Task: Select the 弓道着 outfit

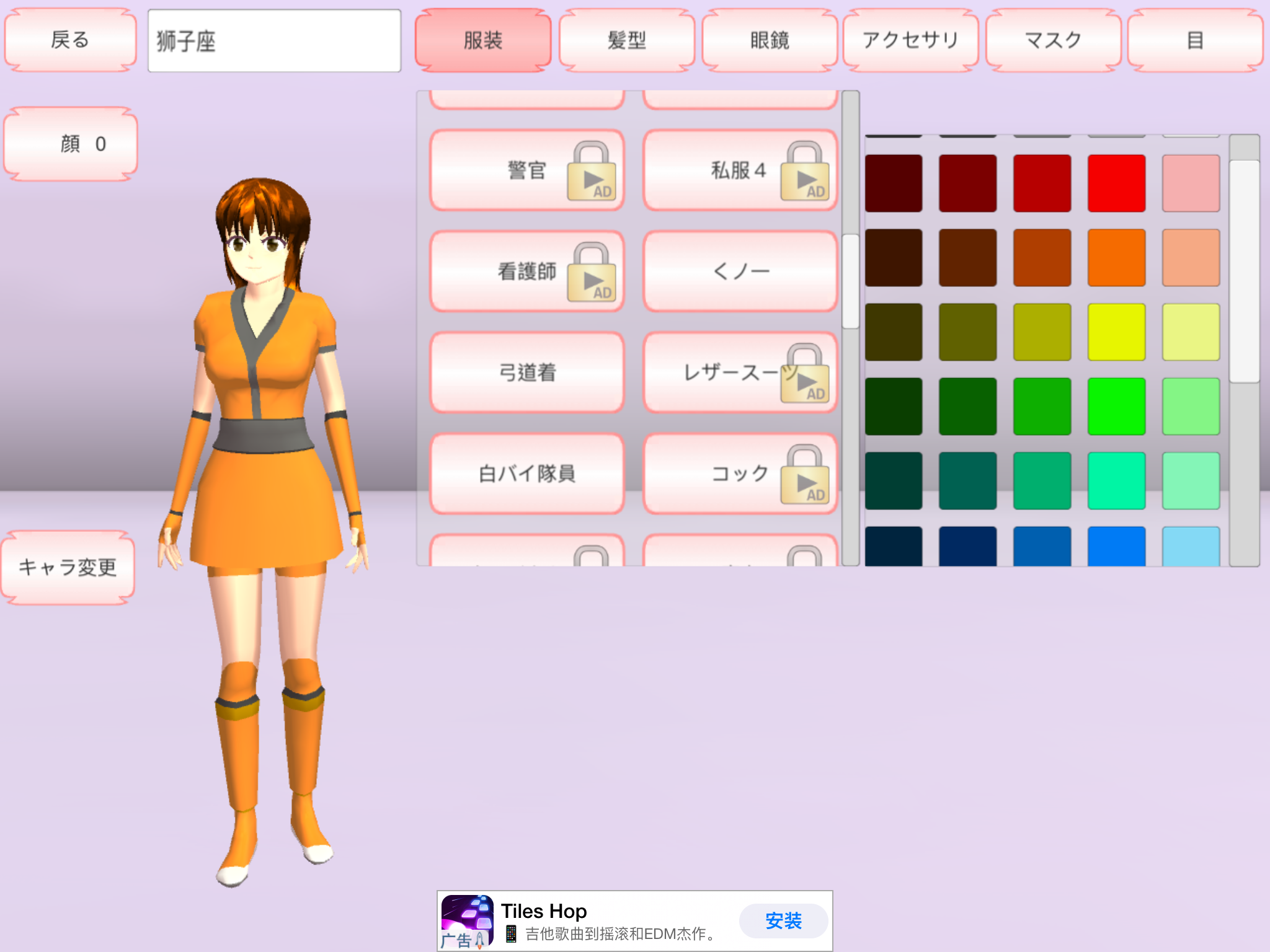Action: (527, 372)
